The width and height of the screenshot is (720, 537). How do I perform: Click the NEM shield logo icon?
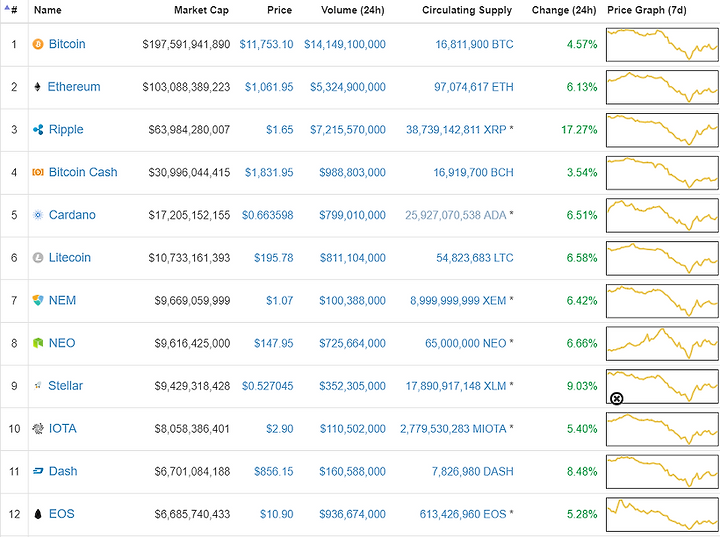38,300
